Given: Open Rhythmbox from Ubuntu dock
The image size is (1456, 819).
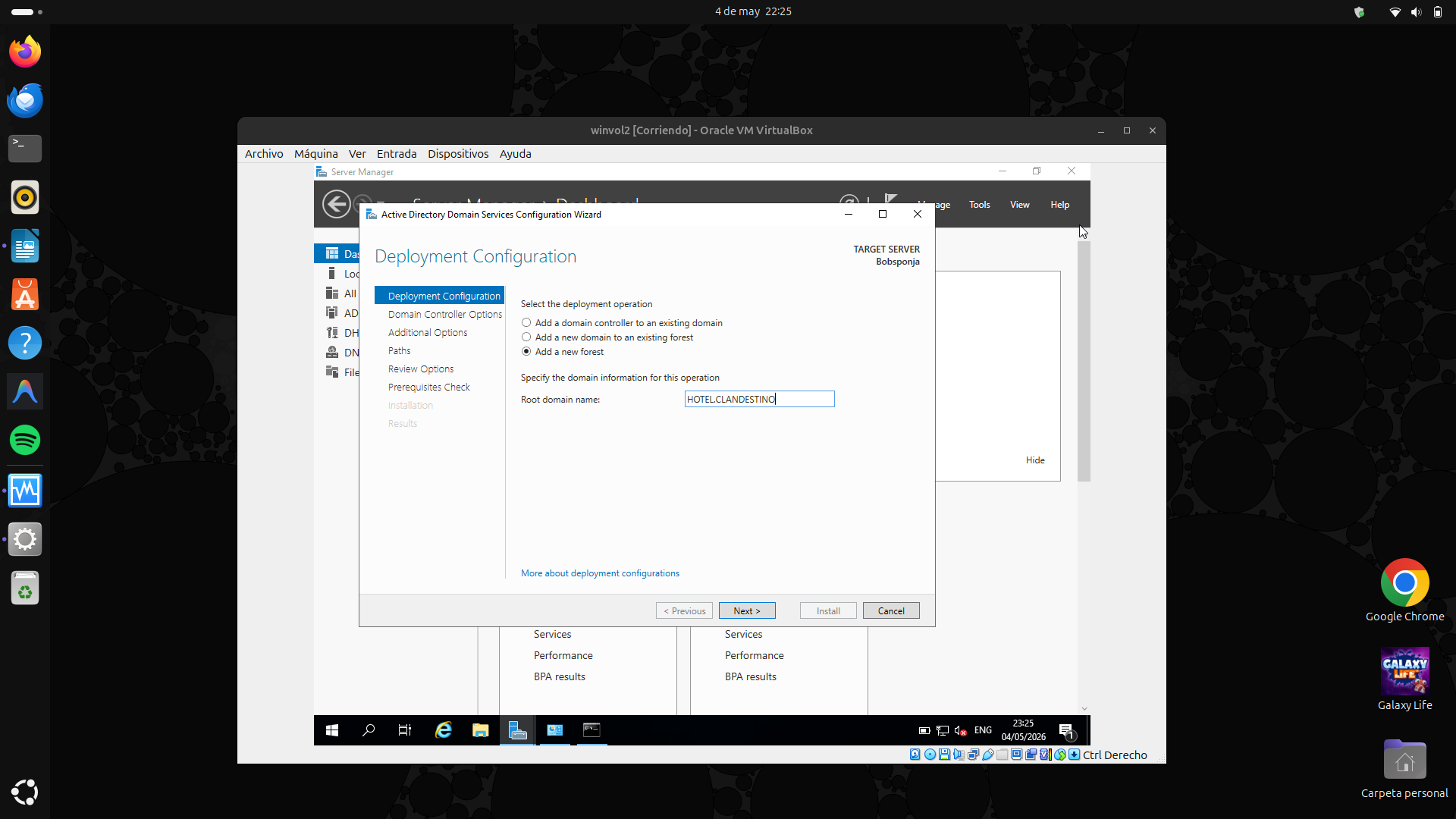Looking at the screenshot, I should pos(25,197).
